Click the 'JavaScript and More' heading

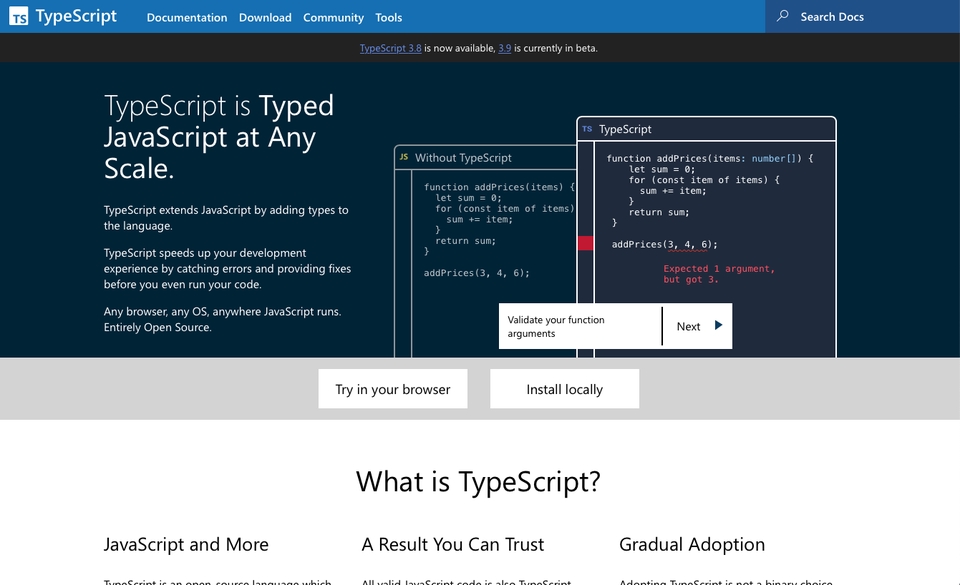(186, 544)
